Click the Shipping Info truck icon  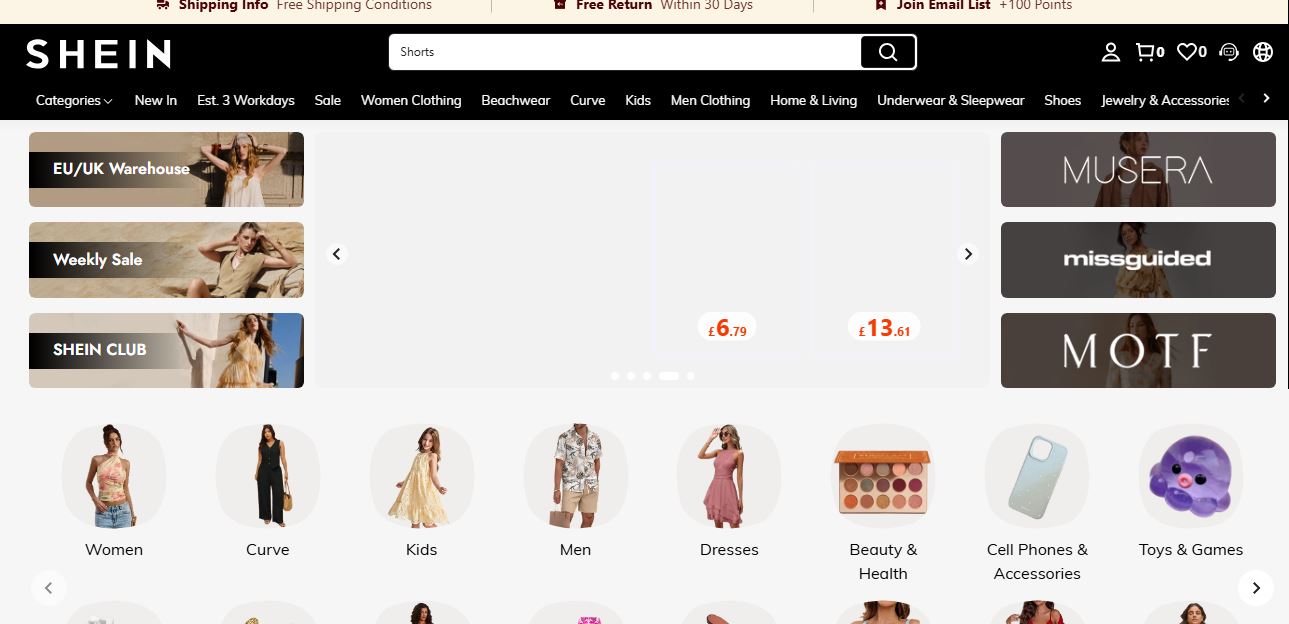163,5
